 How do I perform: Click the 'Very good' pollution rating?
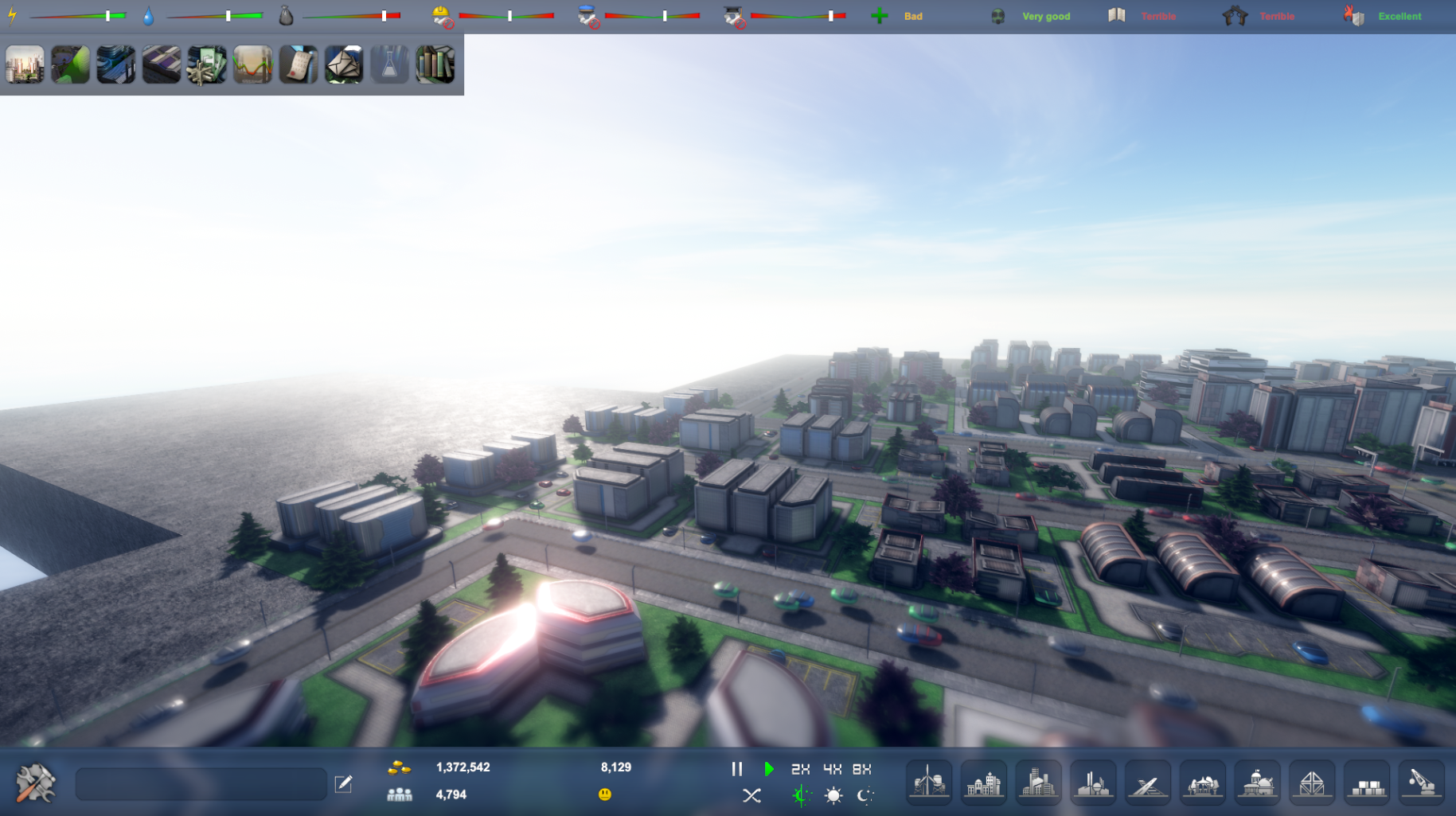1046,16
